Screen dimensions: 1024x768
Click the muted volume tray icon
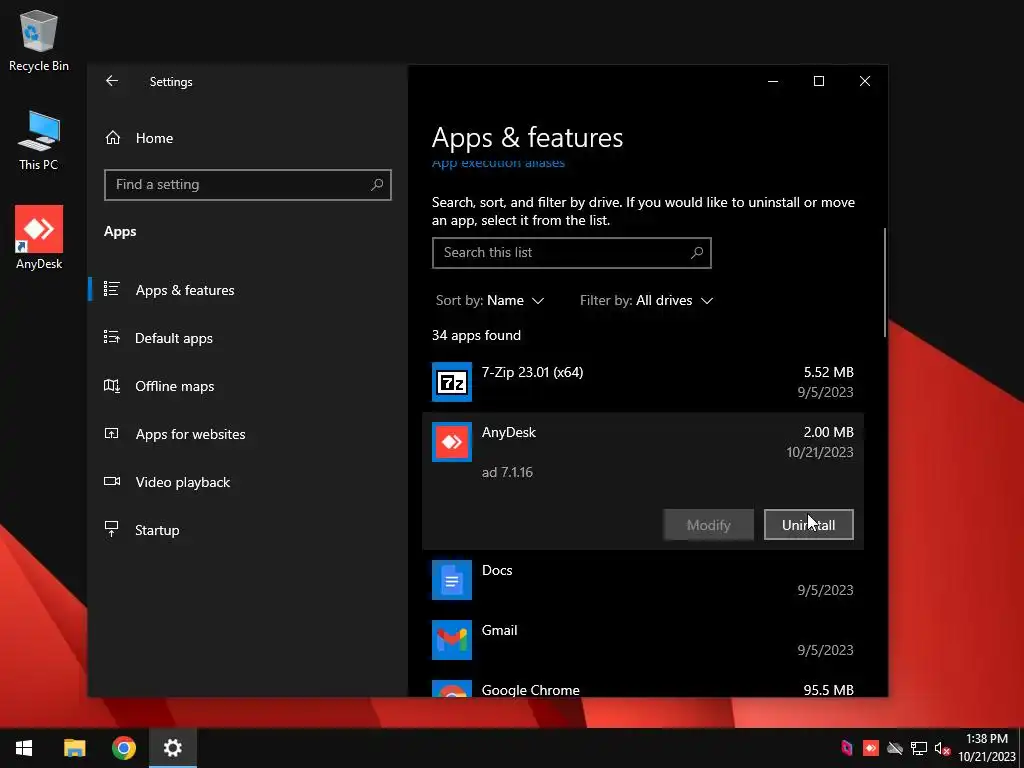coord(942,748)
